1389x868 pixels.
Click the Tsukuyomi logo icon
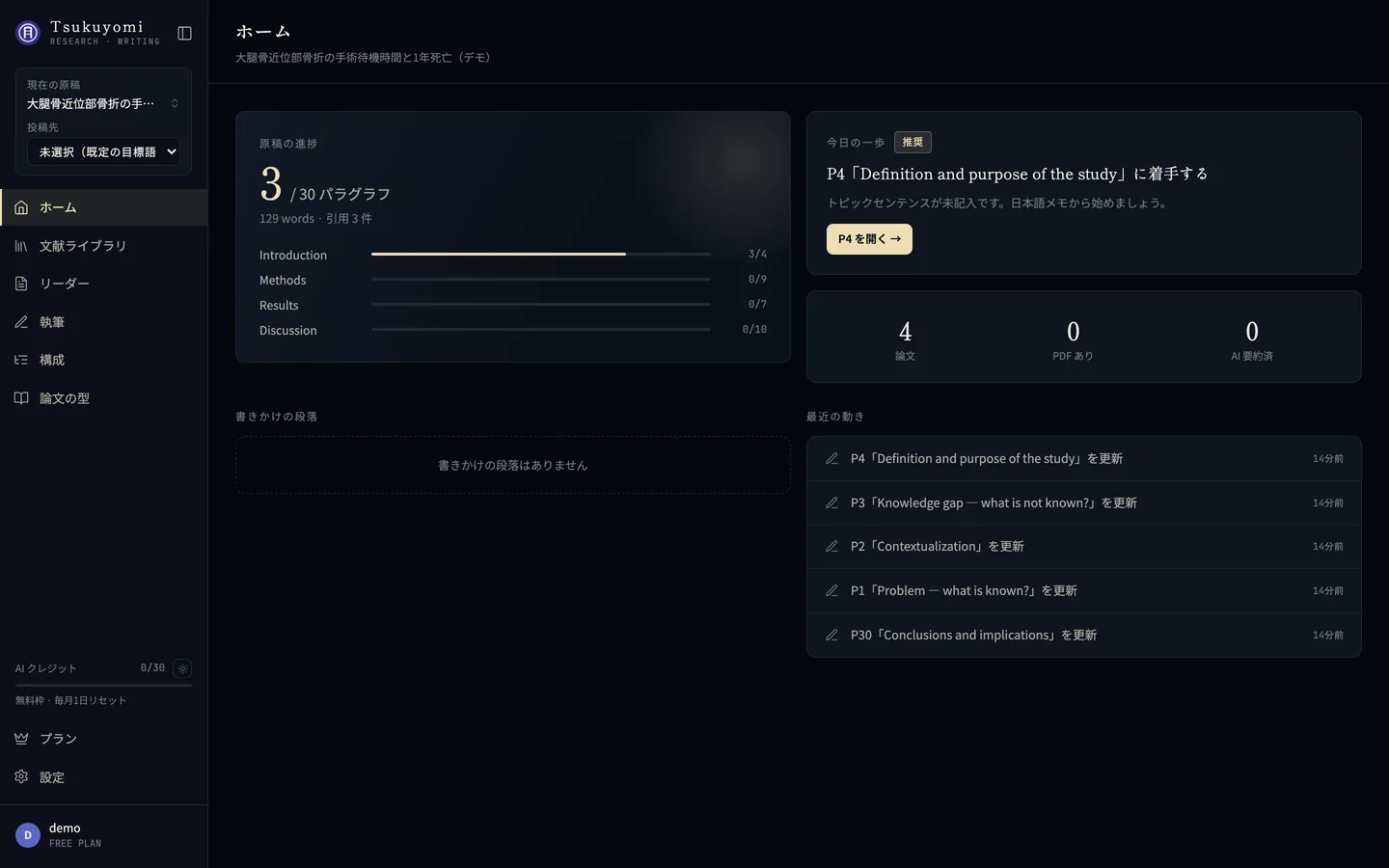click(28, 33)
